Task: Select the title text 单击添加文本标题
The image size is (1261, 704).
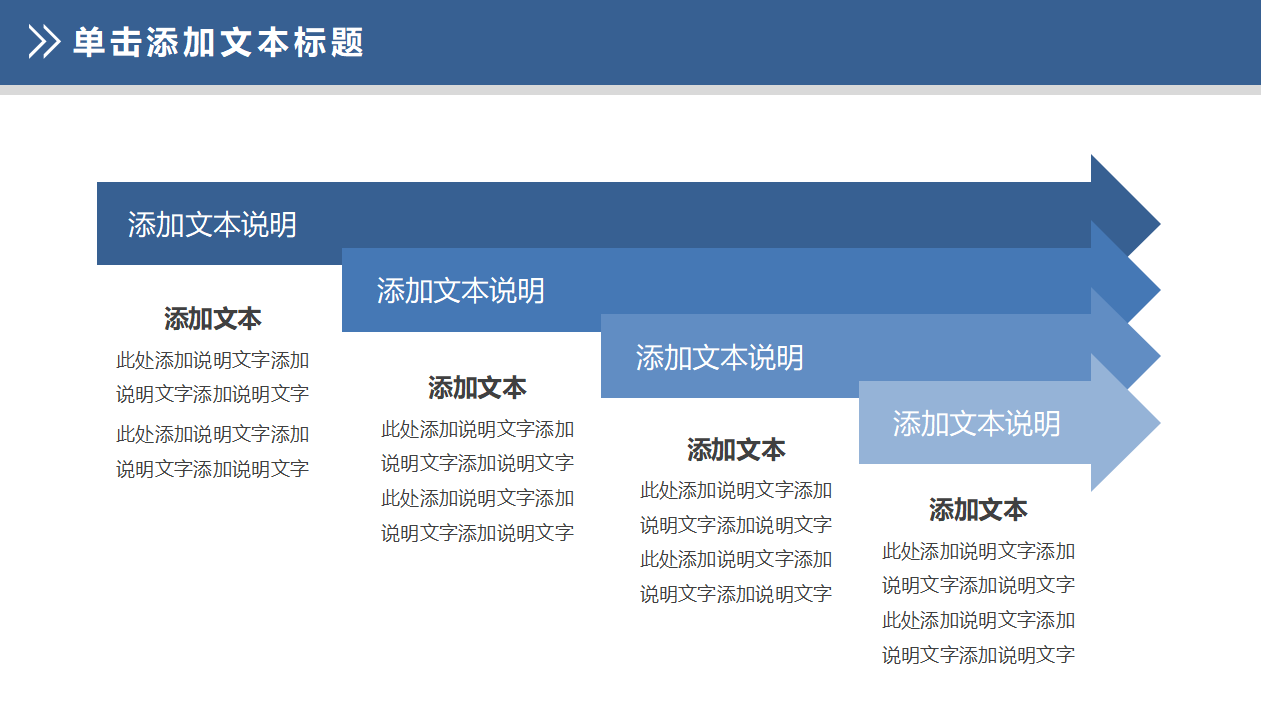Action: pyautogui.click(x=219, y=43)
